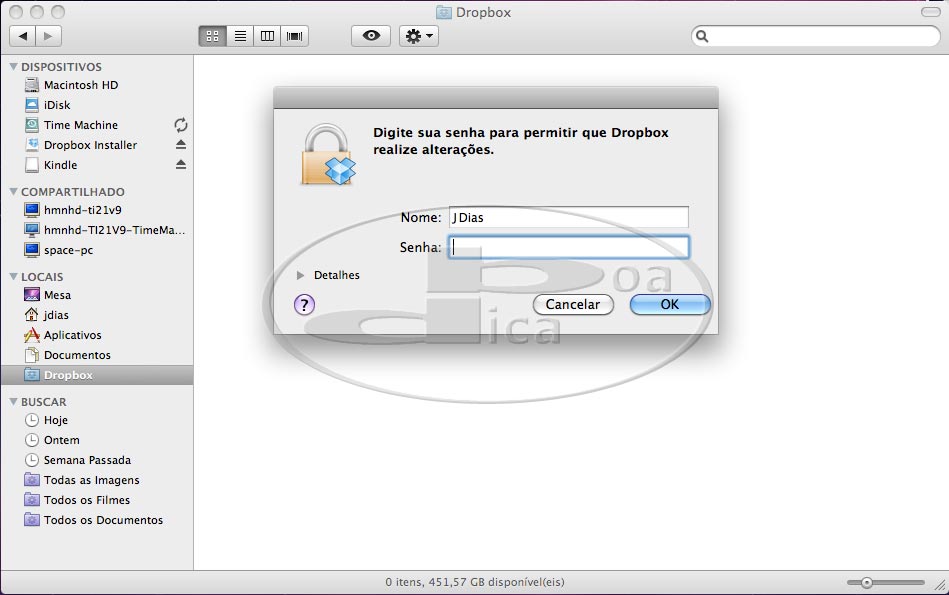Open Documentos folder
Screen dimensions: 949x595
click(x=97, y=355)
